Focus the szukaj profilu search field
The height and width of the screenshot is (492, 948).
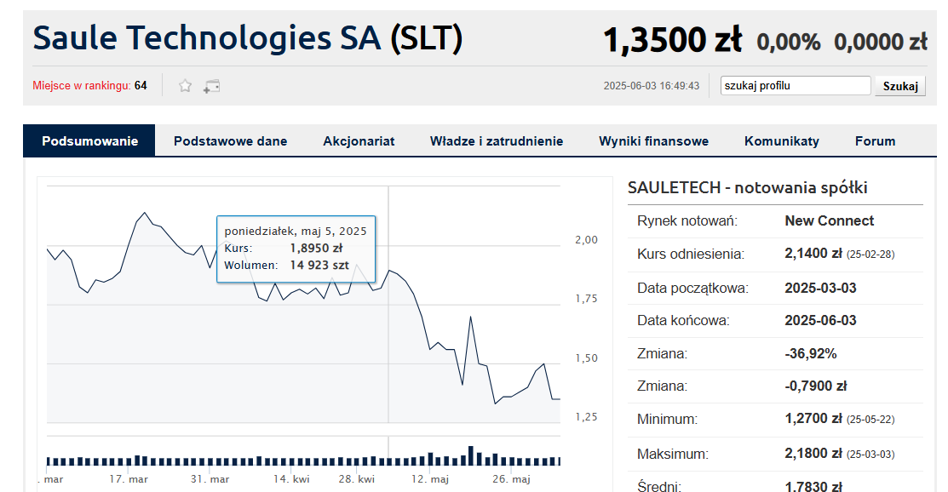[795, 86]
